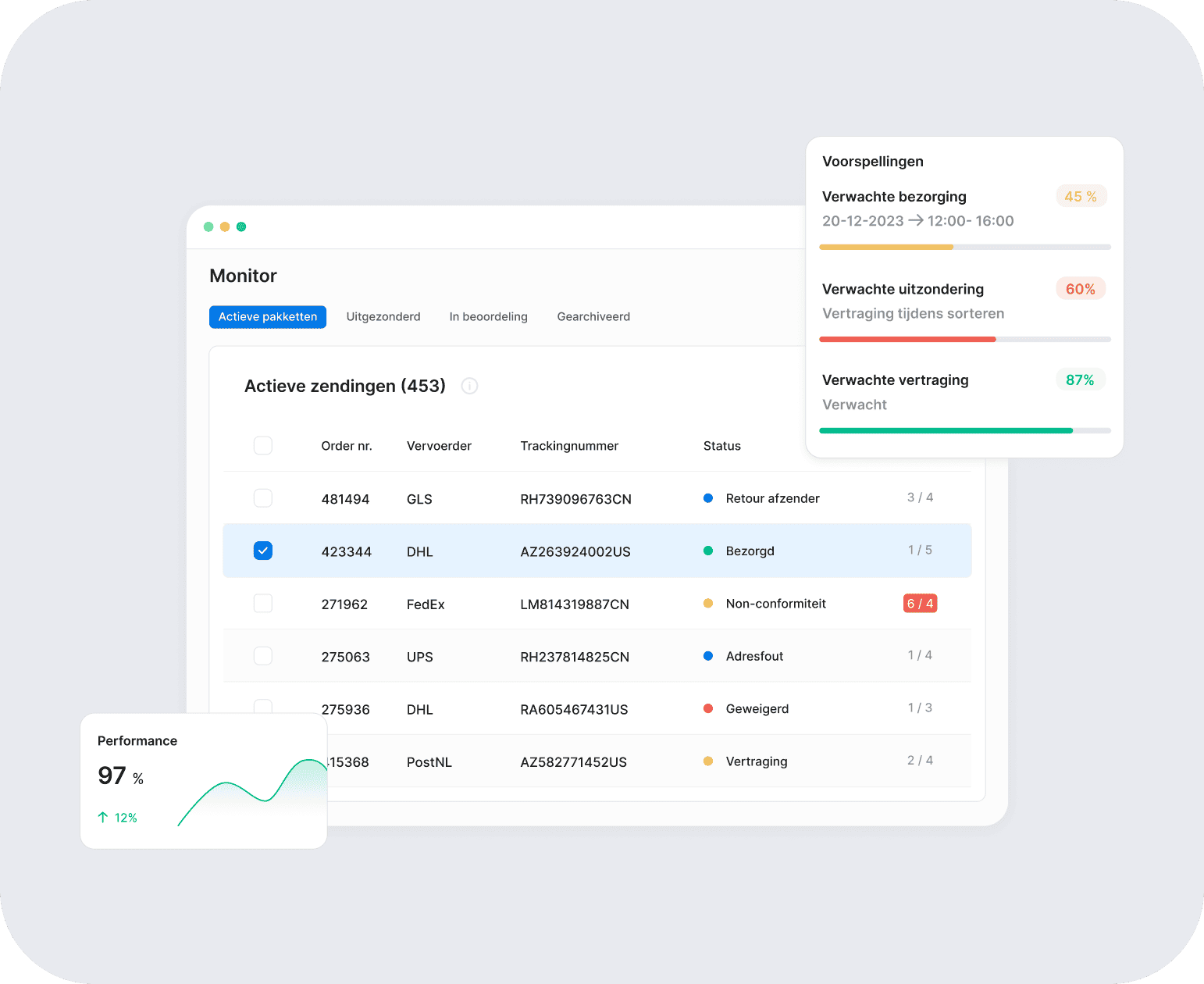Click the Non-conformiteit status
This screenshot has height=984, width=1204.
(776, 604)
